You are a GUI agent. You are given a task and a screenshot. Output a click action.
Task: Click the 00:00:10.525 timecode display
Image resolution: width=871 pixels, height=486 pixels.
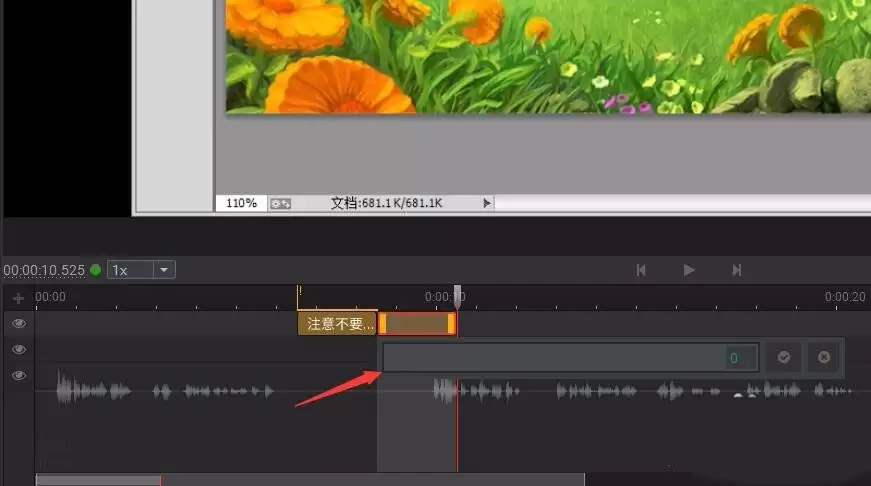44,270
